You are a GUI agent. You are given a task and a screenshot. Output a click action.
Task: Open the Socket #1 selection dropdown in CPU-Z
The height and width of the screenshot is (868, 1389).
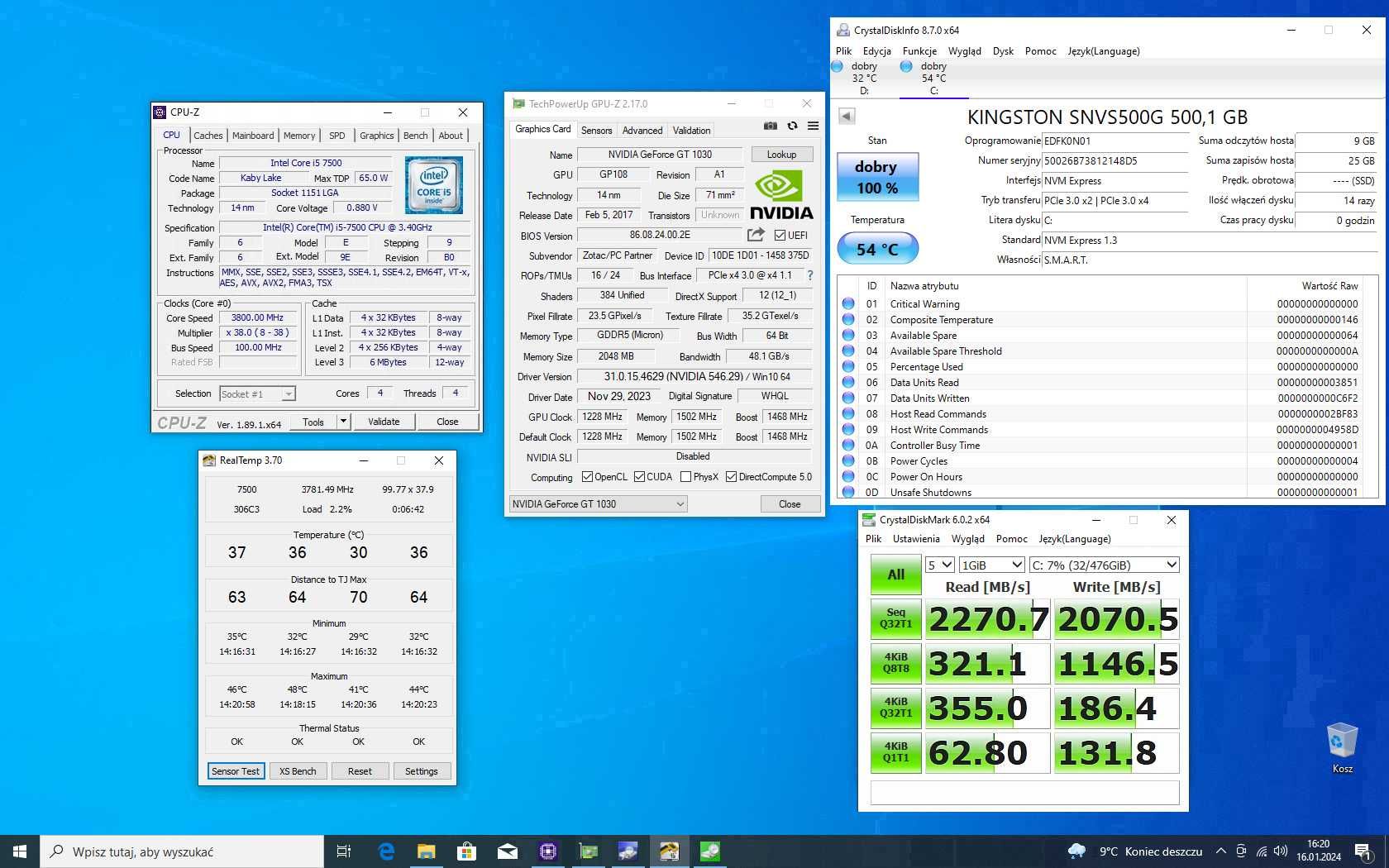[x=257, y=394]
